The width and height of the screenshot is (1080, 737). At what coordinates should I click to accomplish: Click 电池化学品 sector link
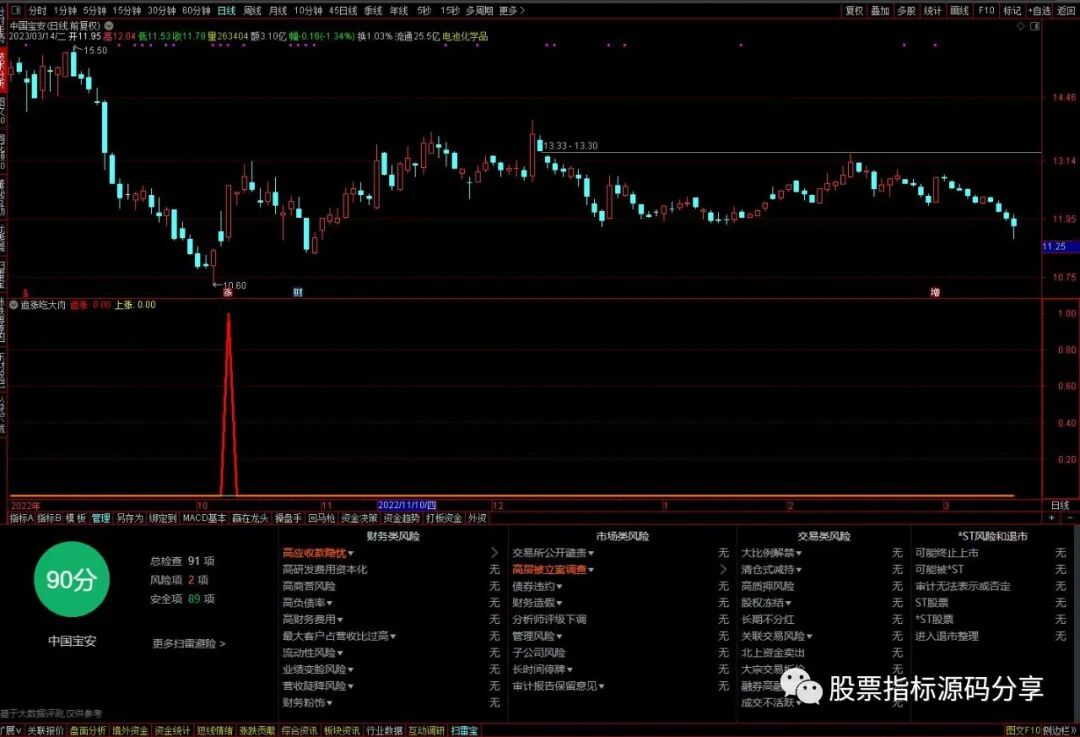click(x=465, y=36)
